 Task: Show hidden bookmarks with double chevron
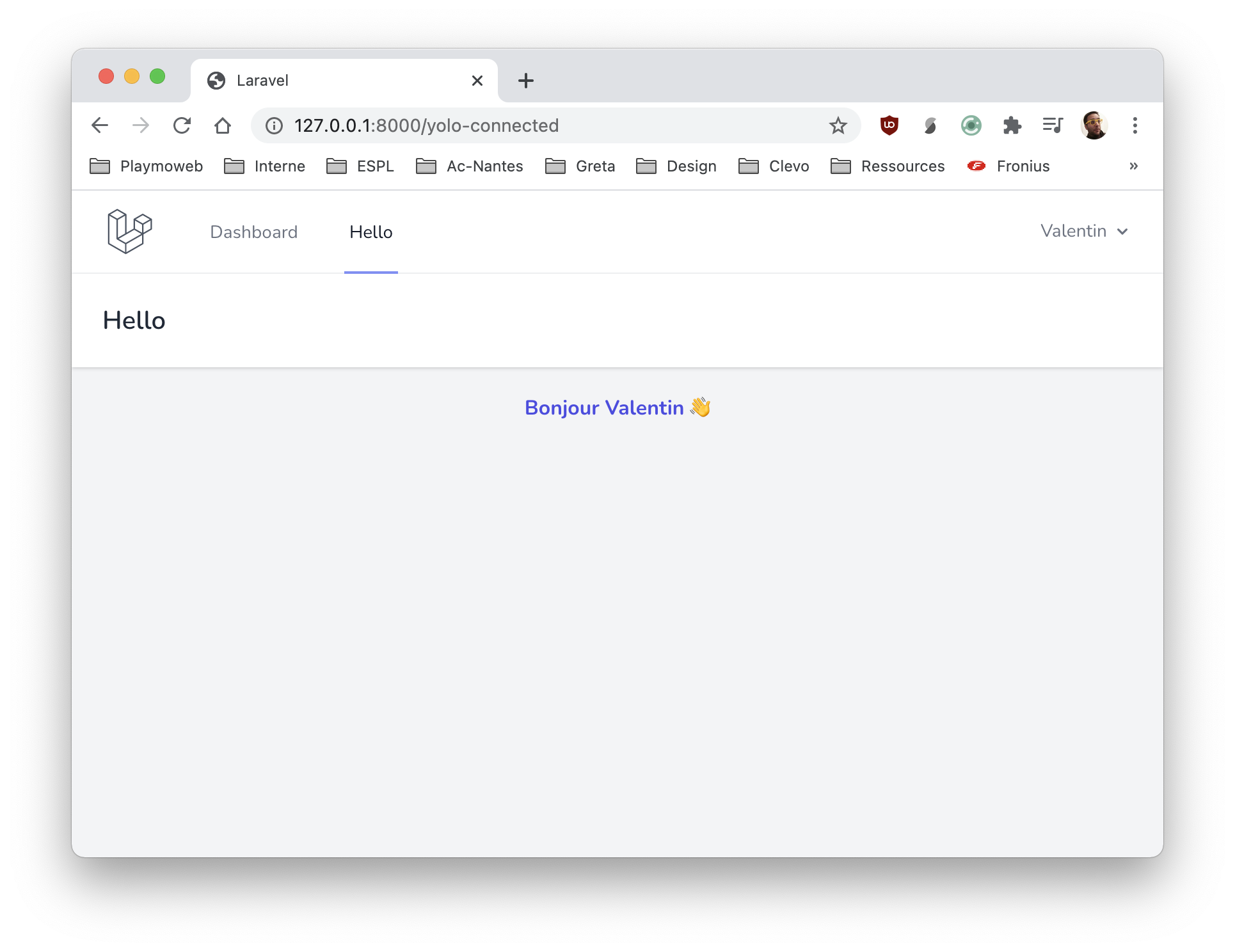click(1133, 166)
